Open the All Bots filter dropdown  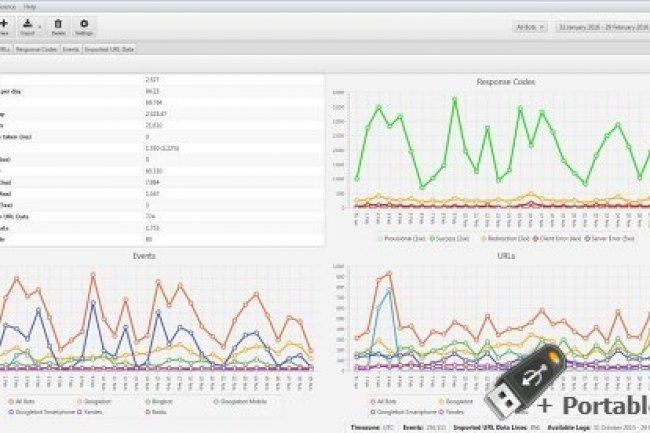[528, 26]
